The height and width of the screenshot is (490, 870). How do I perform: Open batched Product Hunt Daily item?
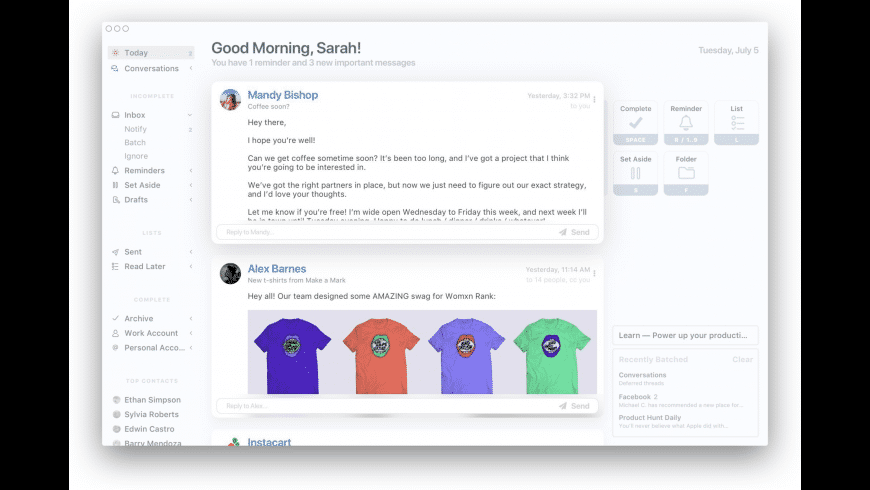[x=674, y=421]
